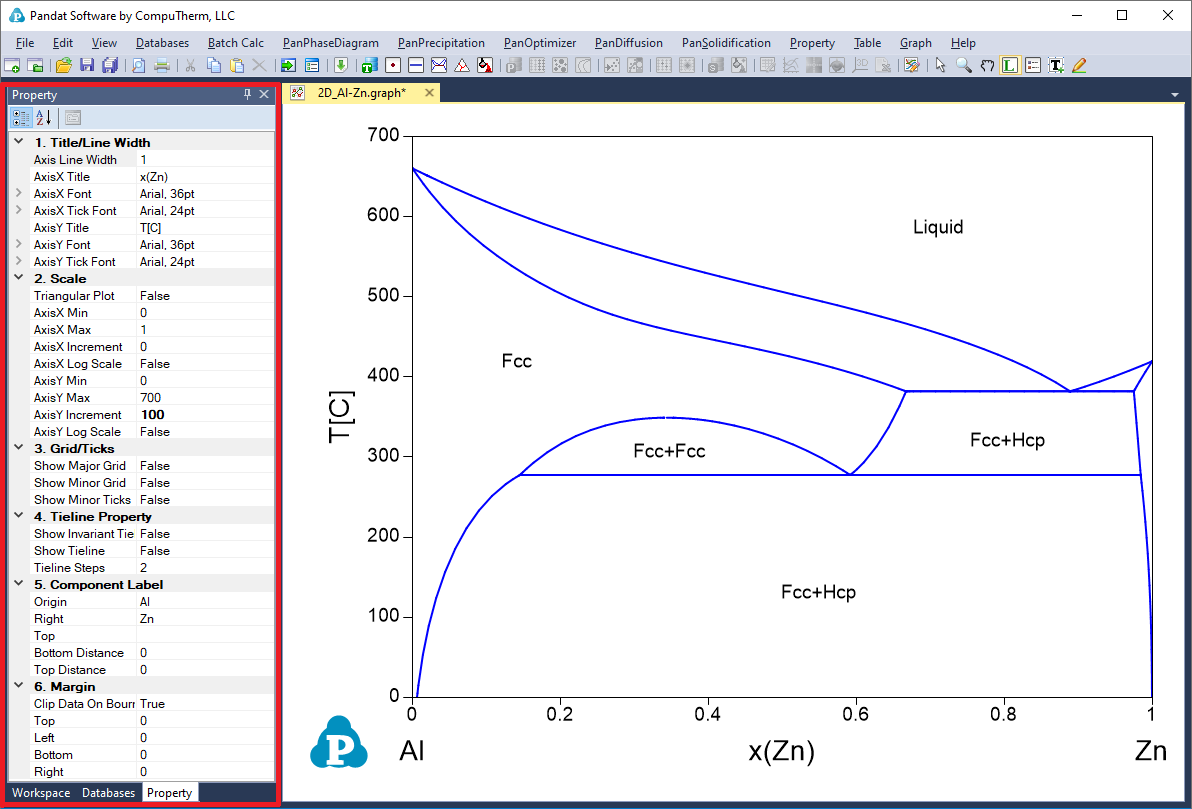1192x809 pixels.
Task: Pin the Property panel
Action: 248,94
